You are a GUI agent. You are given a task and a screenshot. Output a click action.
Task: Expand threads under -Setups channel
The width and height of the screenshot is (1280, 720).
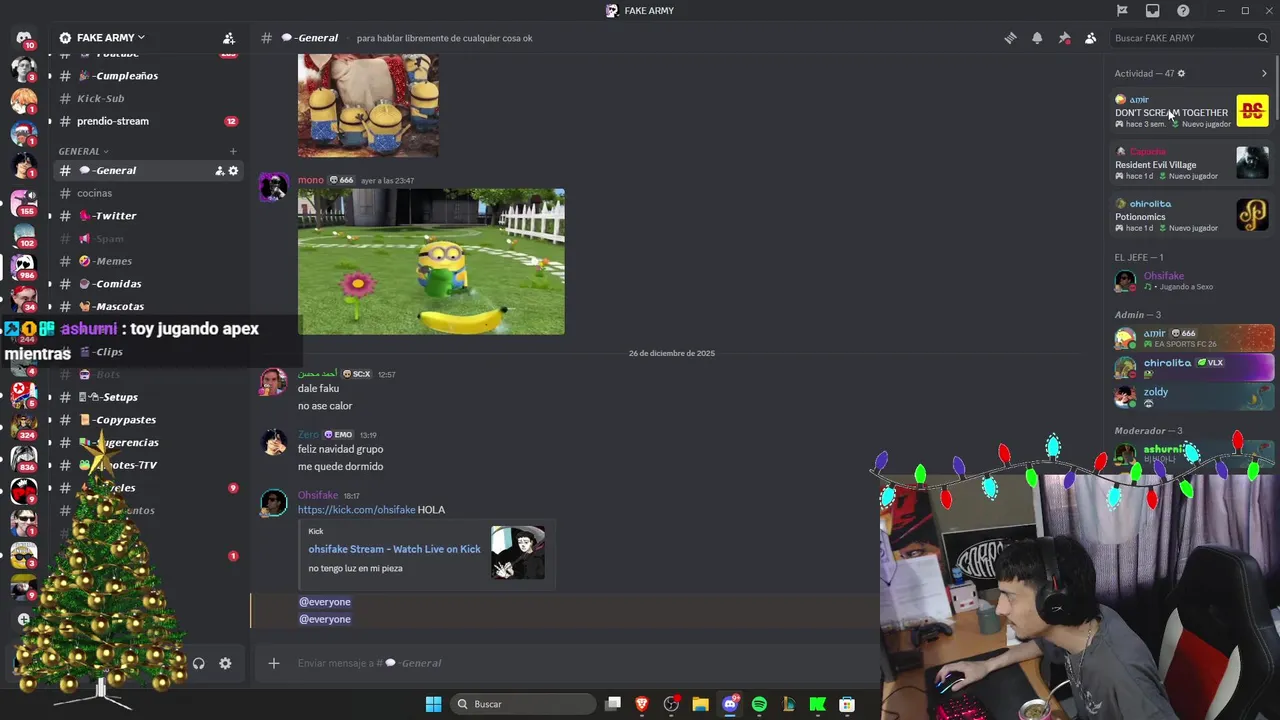point(50,397)
